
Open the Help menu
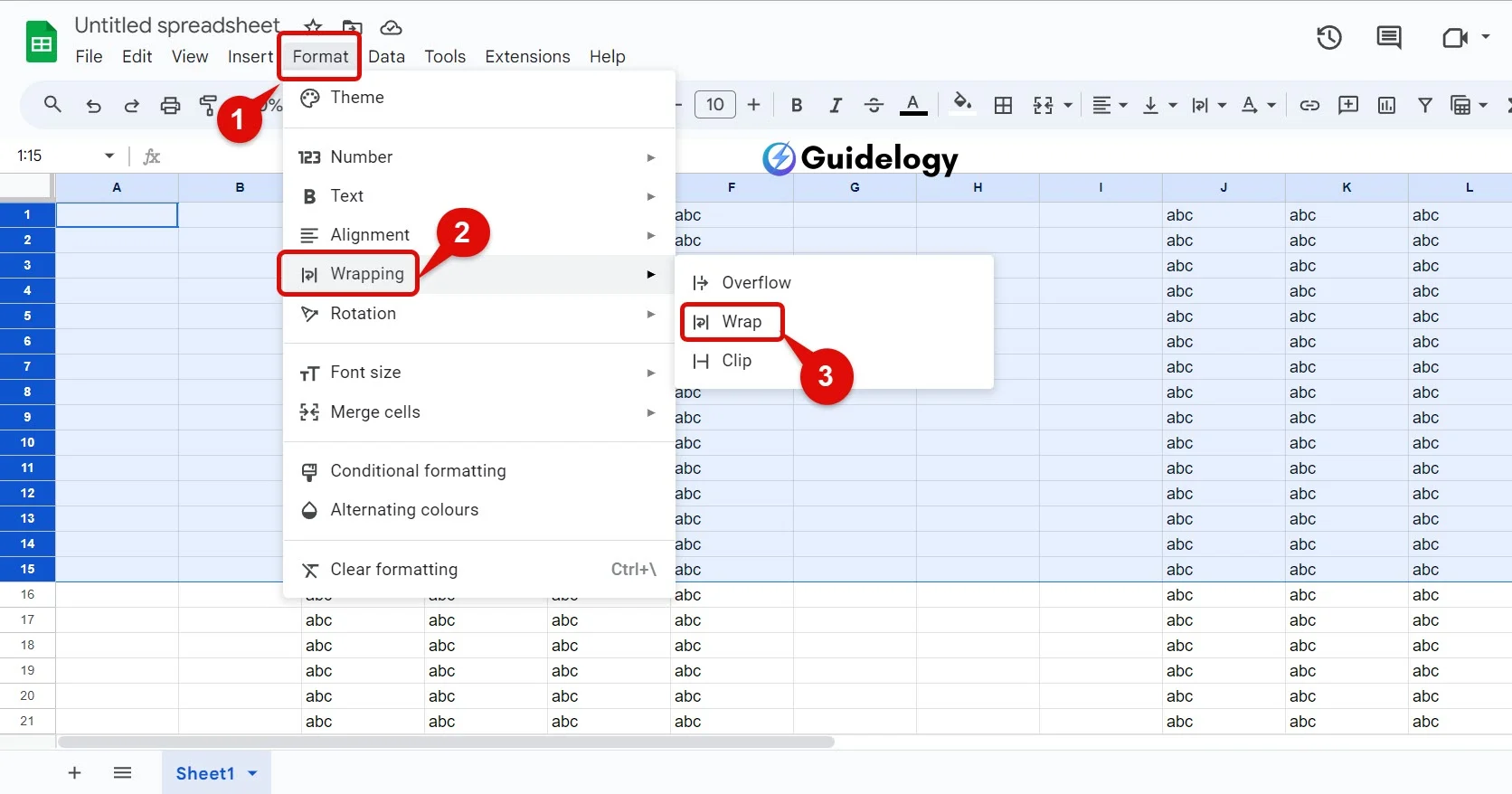(x=608, y=56)
